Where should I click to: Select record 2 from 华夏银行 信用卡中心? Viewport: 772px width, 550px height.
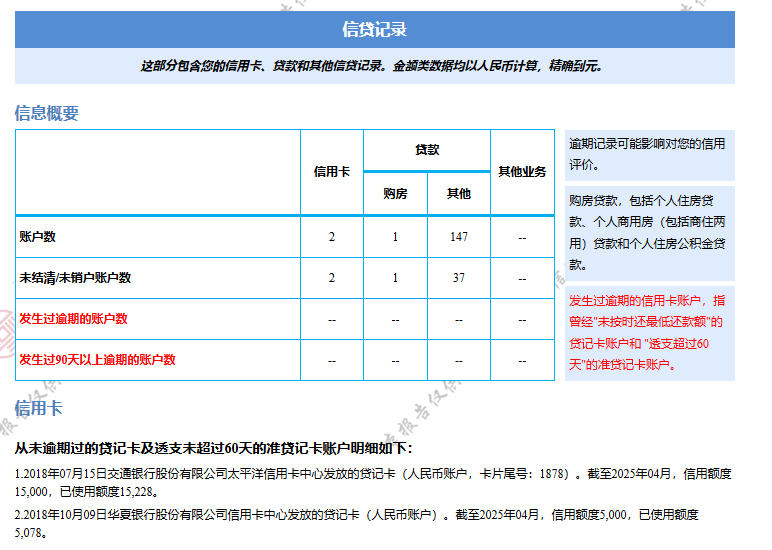tap(356, 523)
